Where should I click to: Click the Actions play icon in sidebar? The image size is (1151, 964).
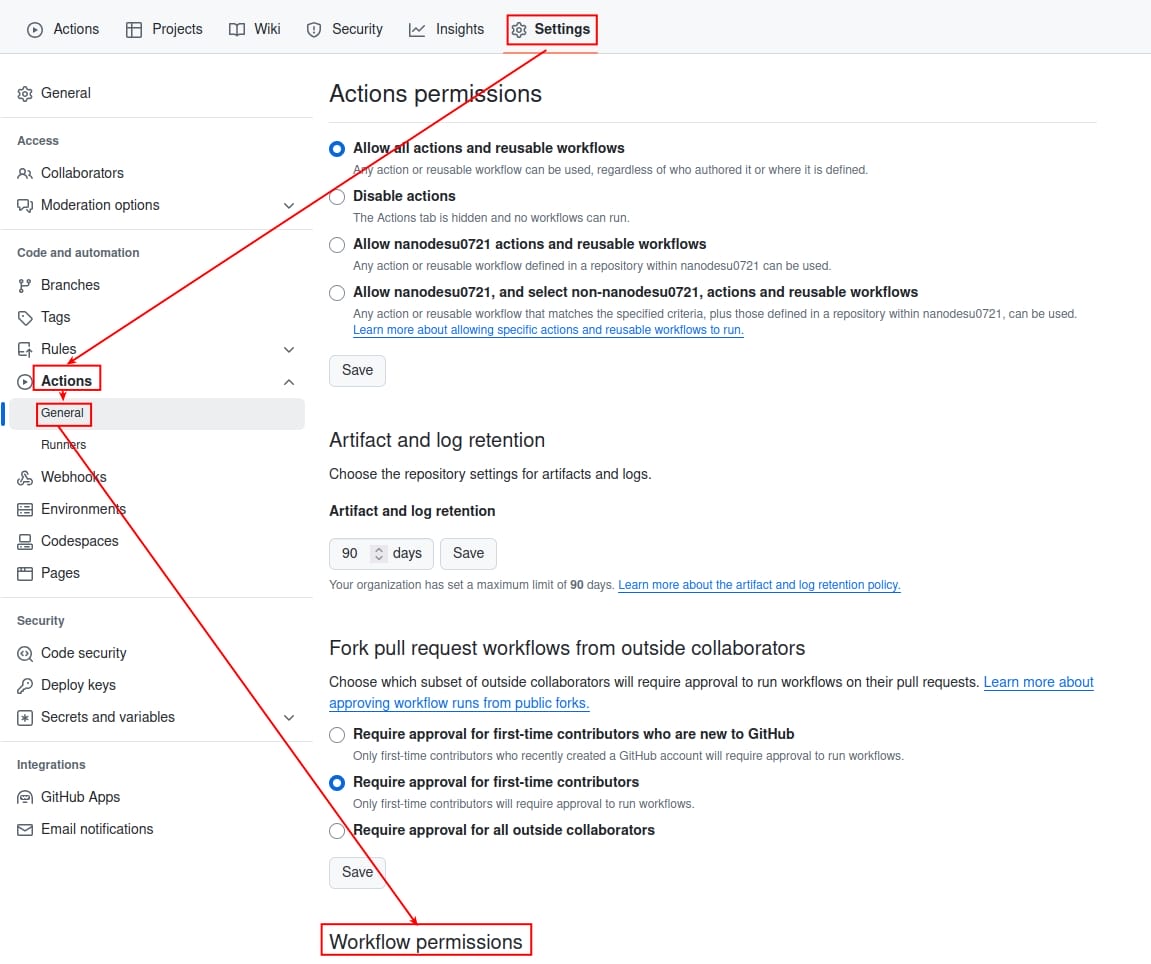pyautogui.click(x=25, y=382)
